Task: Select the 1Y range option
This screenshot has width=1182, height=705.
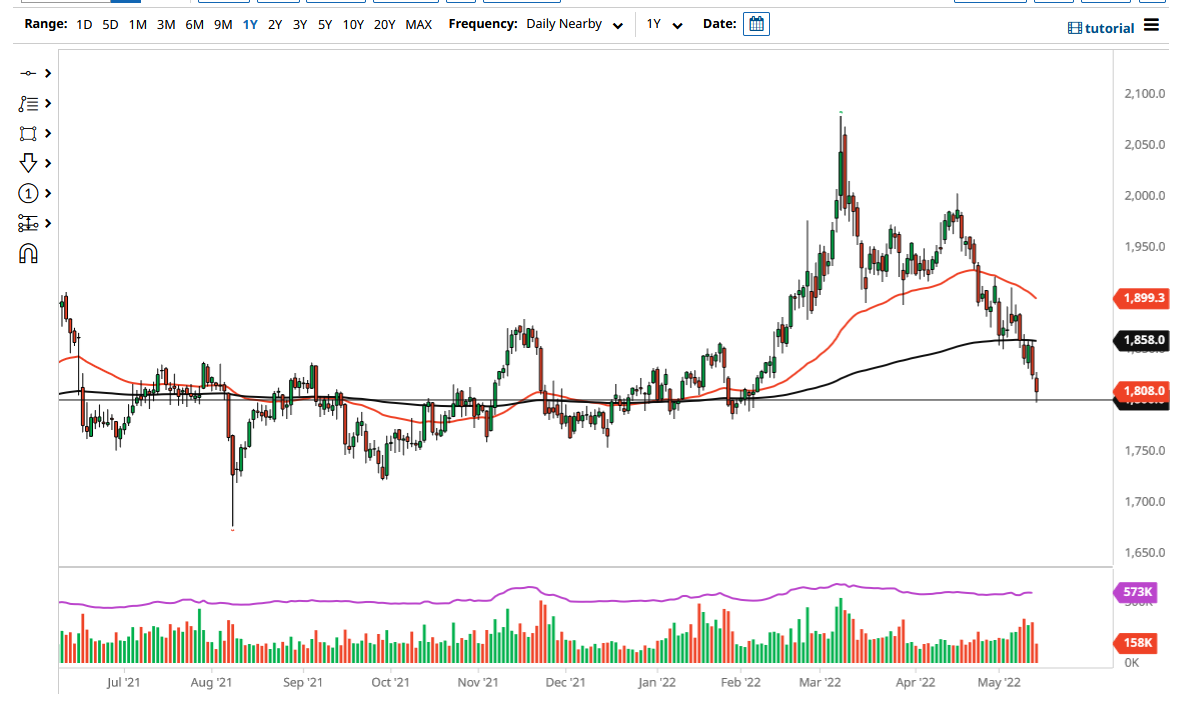Action: 250,25
